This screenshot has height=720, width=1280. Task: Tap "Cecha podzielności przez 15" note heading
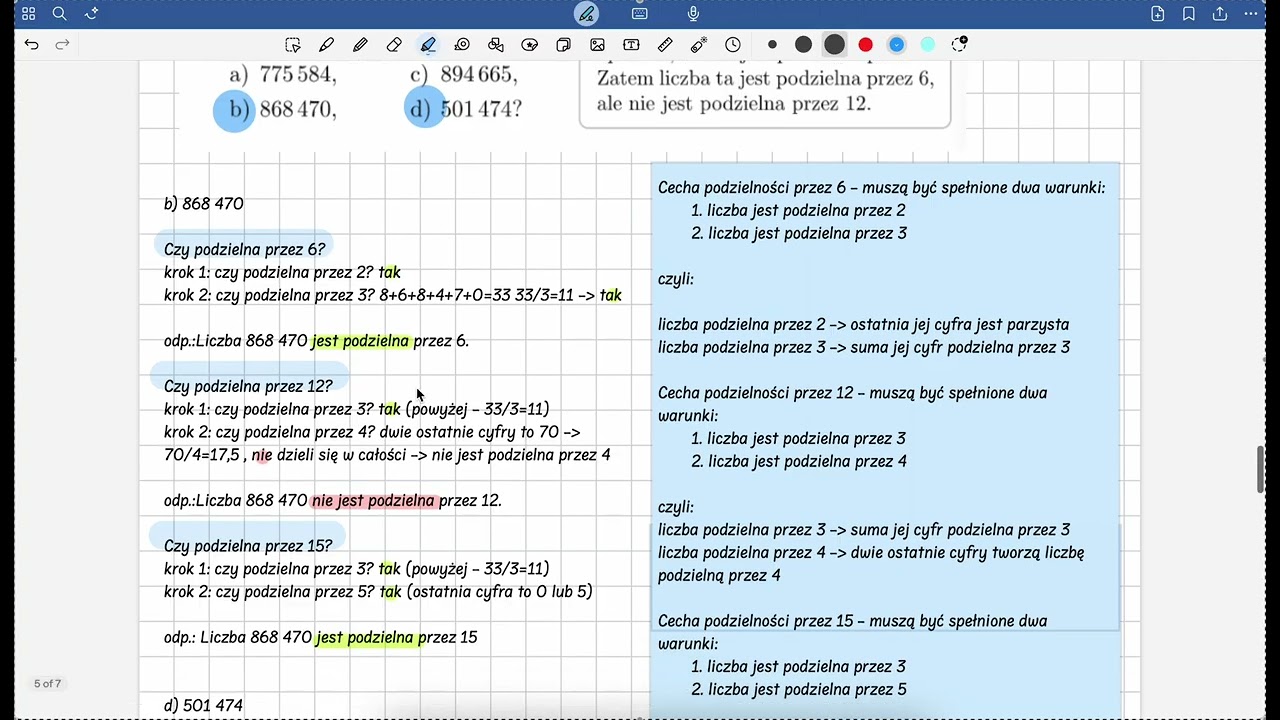(x=757, y=621)
